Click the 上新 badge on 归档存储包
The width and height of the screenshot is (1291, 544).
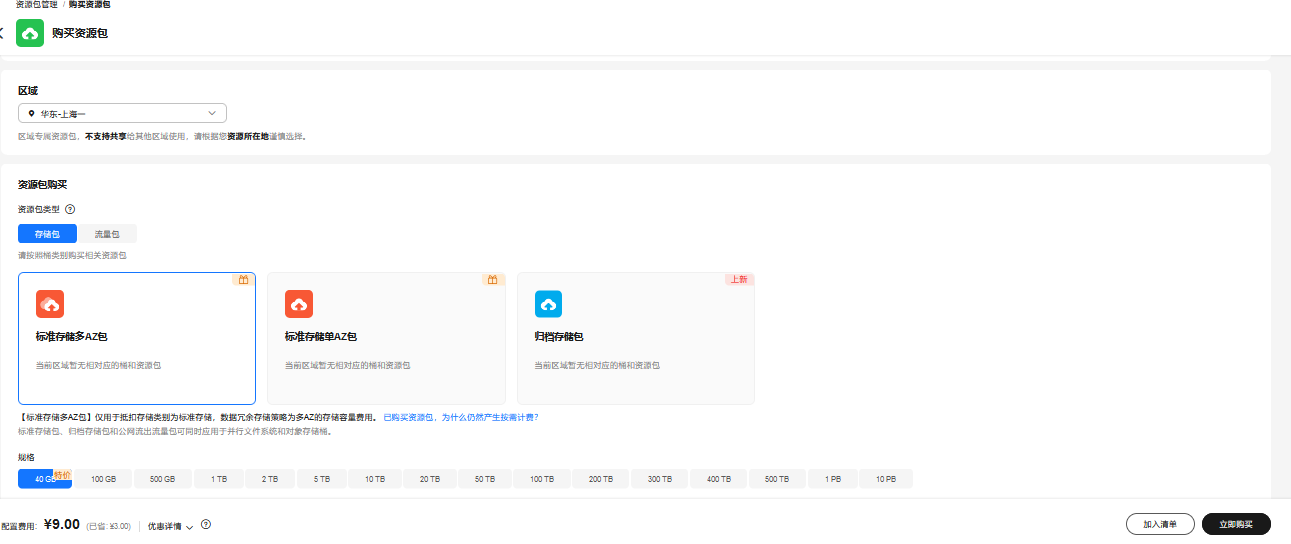pos(739,280)
